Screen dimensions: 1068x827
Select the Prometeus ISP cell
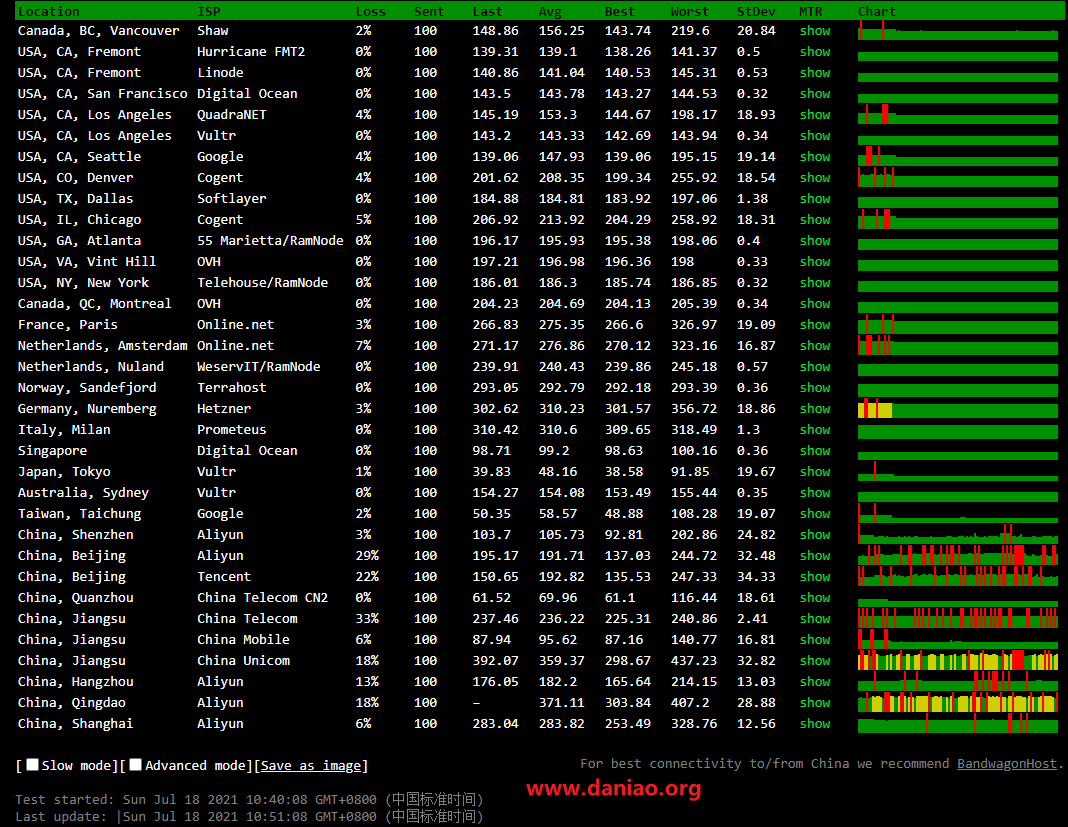pyautogui.click(x=232, y=430)
